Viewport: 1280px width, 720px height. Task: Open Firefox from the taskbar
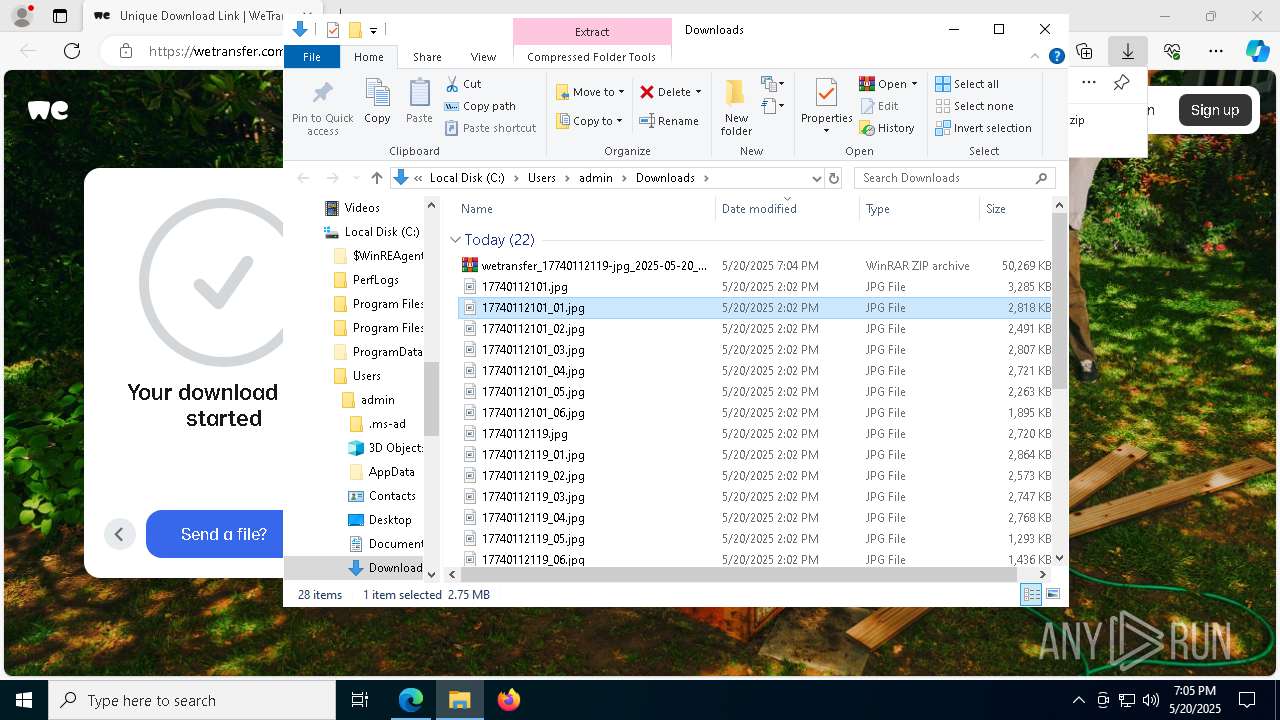[x=509, y=700]
